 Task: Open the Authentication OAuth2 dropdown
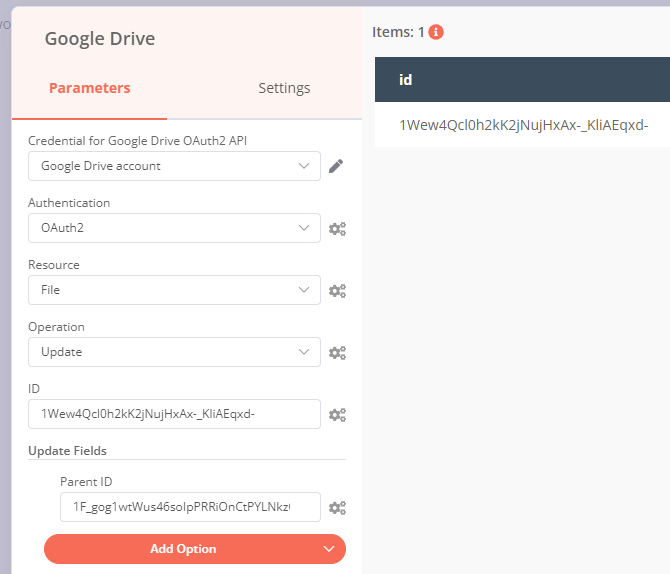tap(174, 228)
